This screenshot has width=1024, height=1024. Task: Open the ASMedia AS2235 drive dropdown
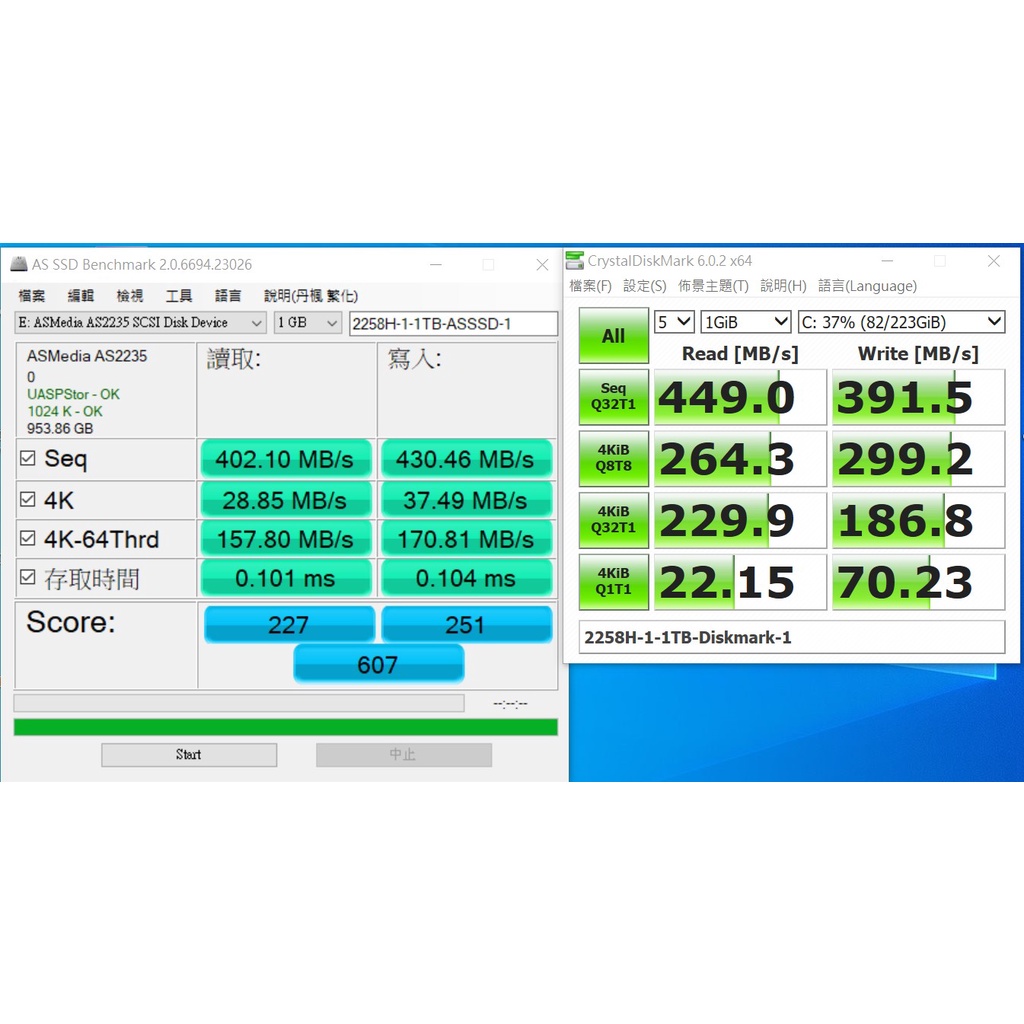(x=140, y=323)
